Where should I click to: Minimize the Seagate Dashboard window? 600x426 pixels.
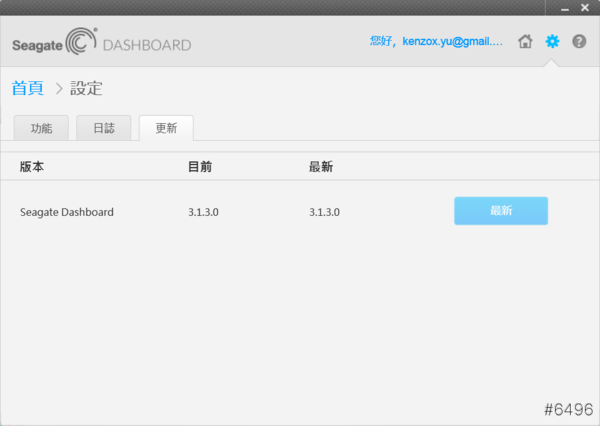pos(565,8)
